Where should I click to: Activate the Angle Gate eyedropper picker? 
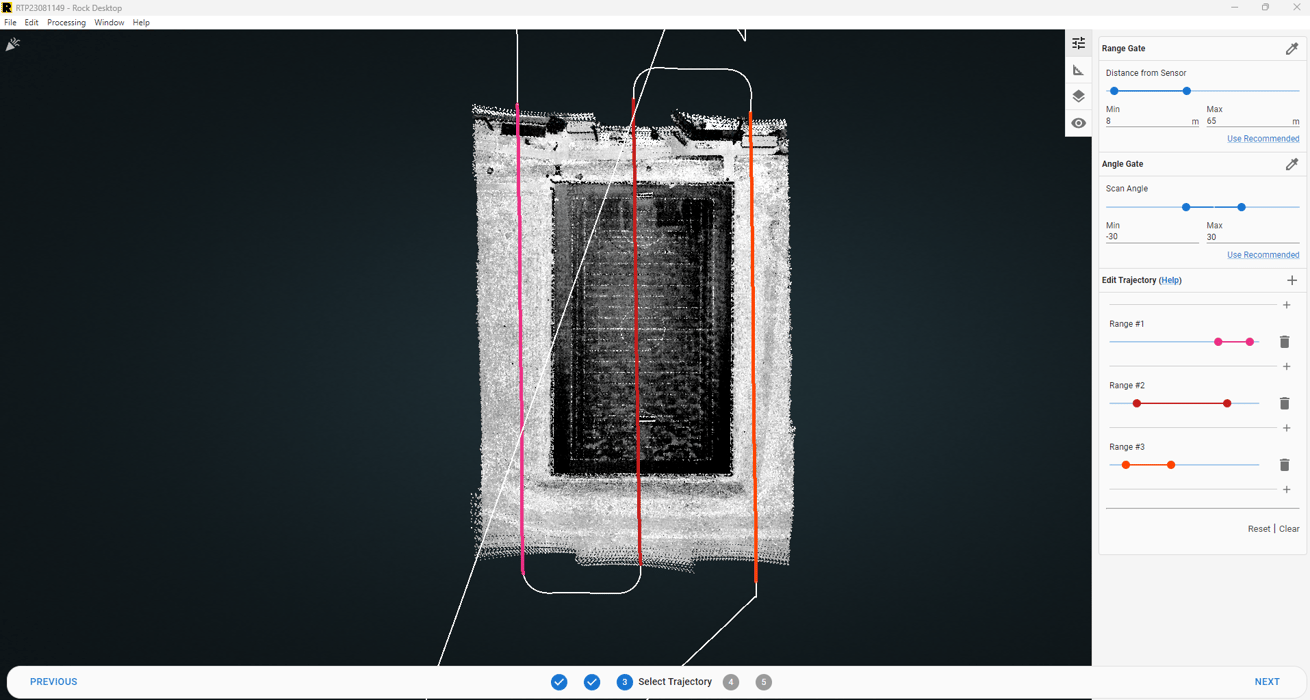click(x=1291, y=164)
